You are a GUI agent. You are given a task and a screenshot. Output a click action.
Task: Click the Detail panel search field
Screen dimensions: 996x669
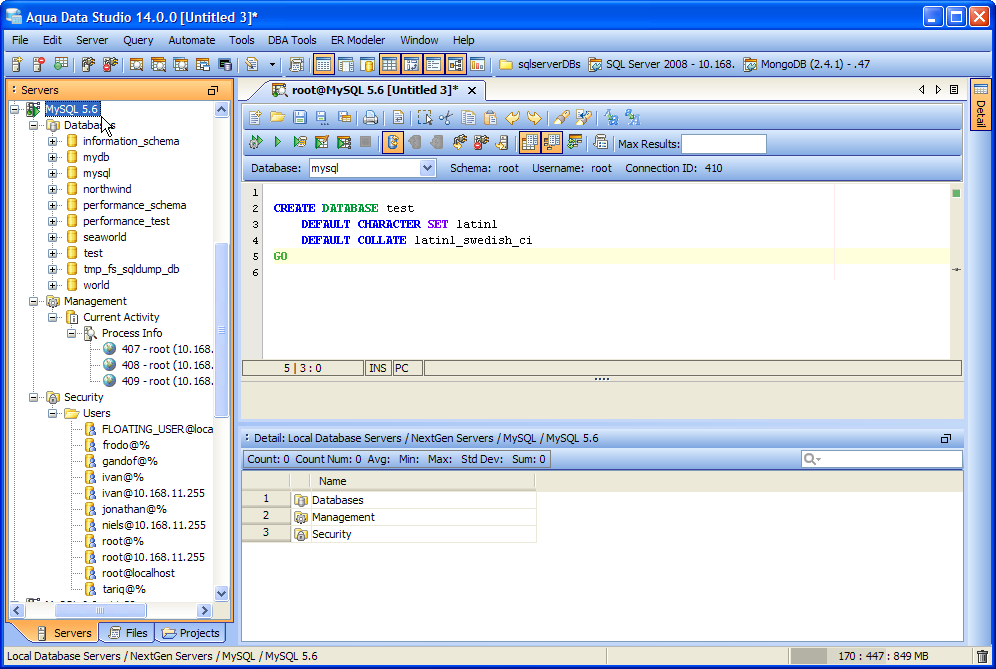(882, 459)
